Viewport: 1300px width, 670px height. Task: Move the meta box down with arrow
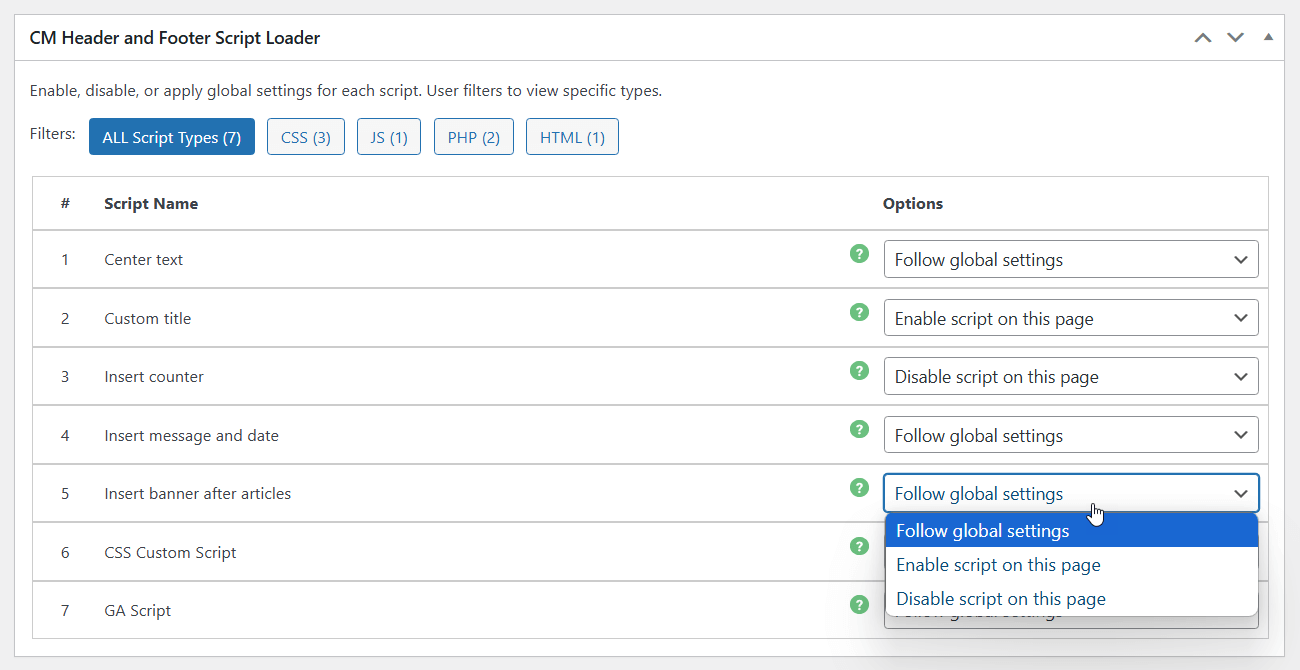point(1236,38)
